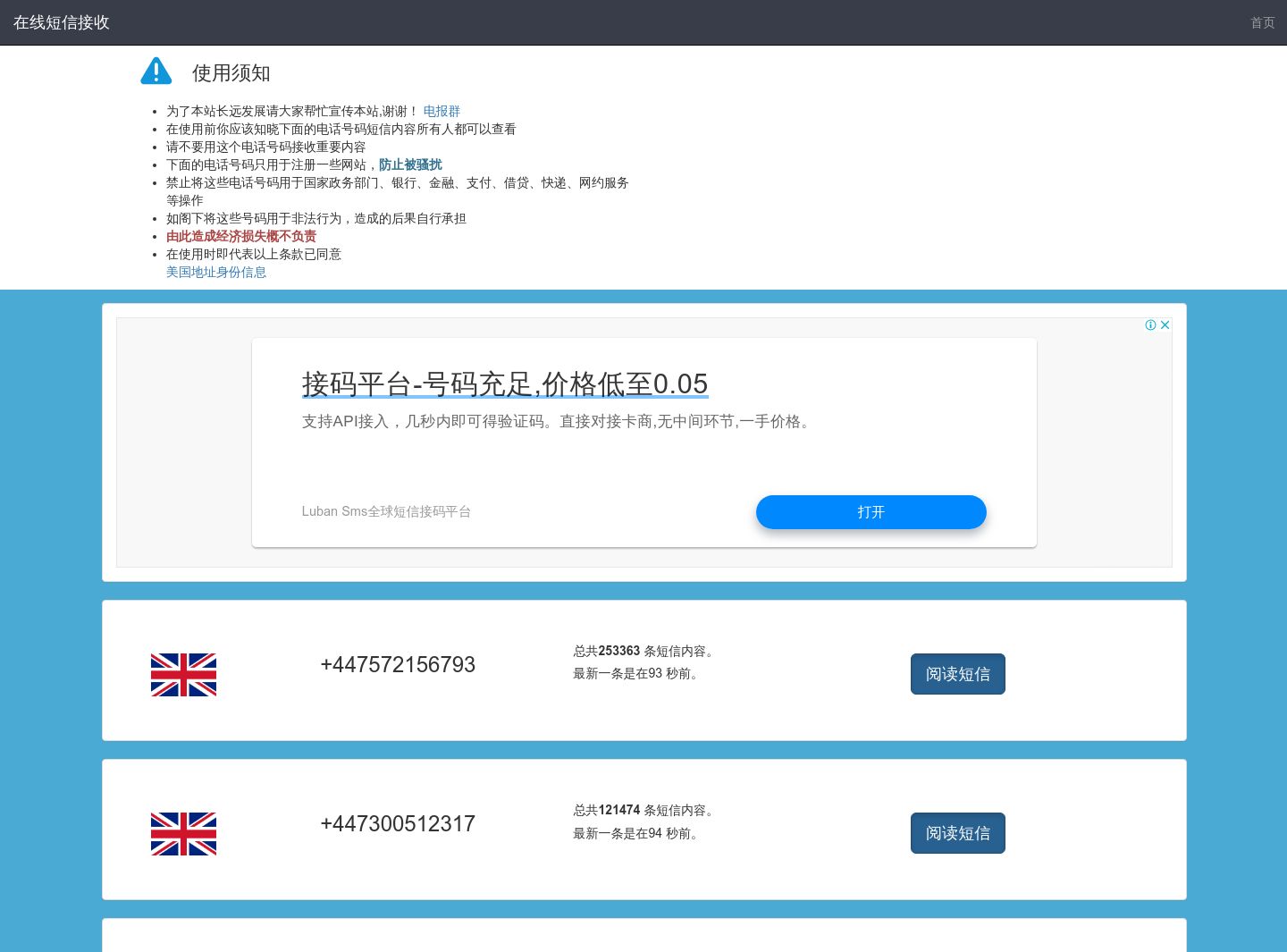
Task: Open the 首页 menu item
Action: [1262, 22]
